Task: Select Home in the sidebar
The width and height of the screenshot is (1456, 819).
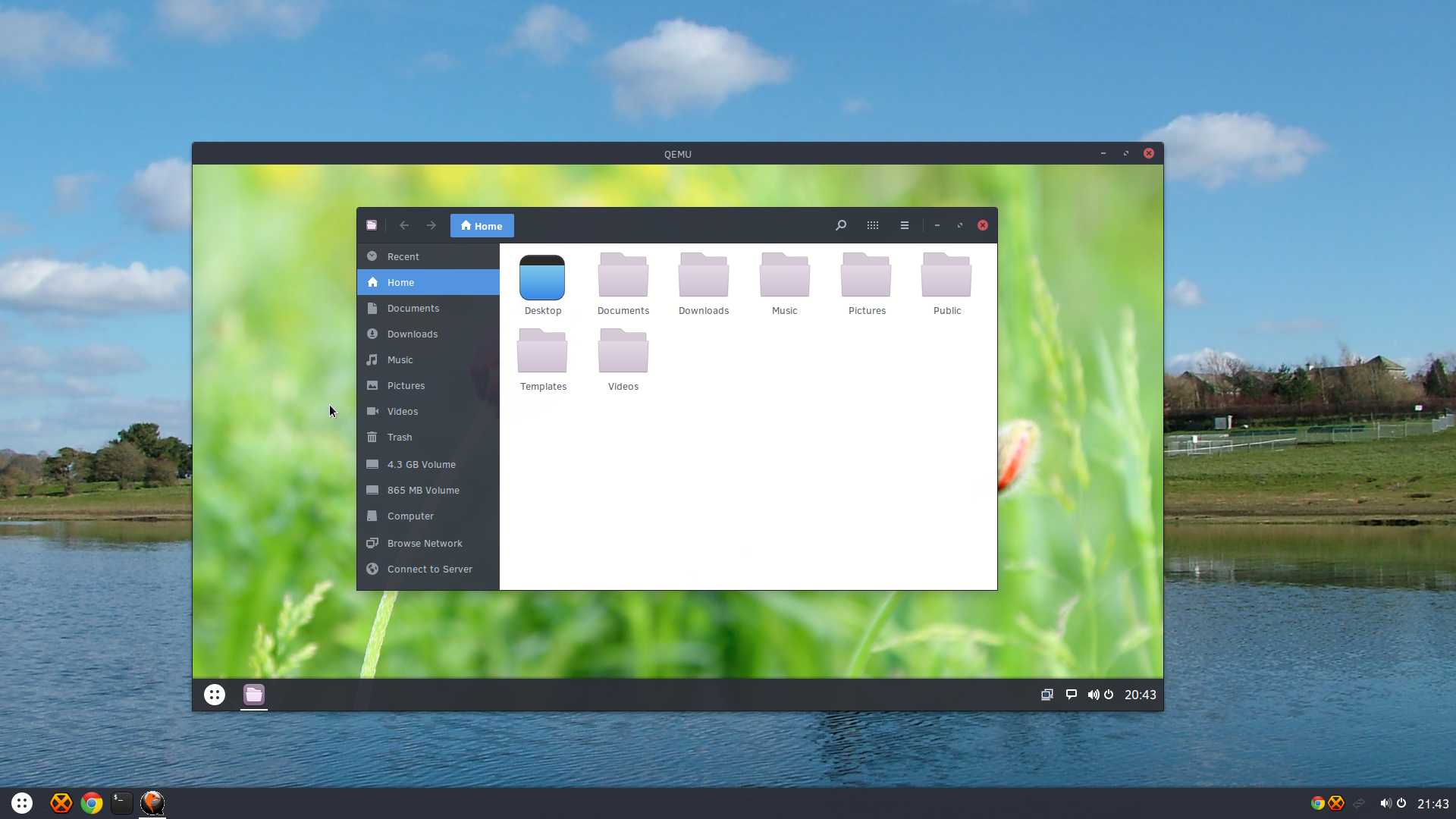Action: 428,282
